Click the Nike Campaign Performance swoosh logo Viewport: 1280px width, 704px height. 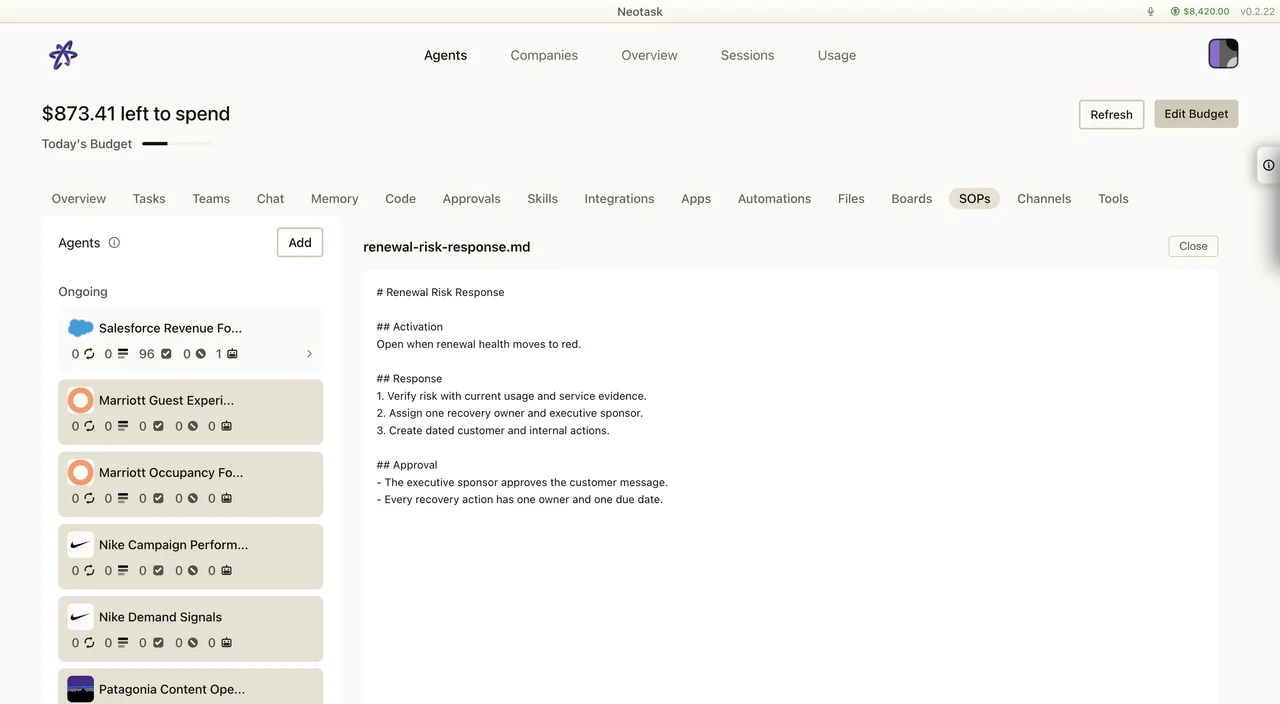coord(81,545)
